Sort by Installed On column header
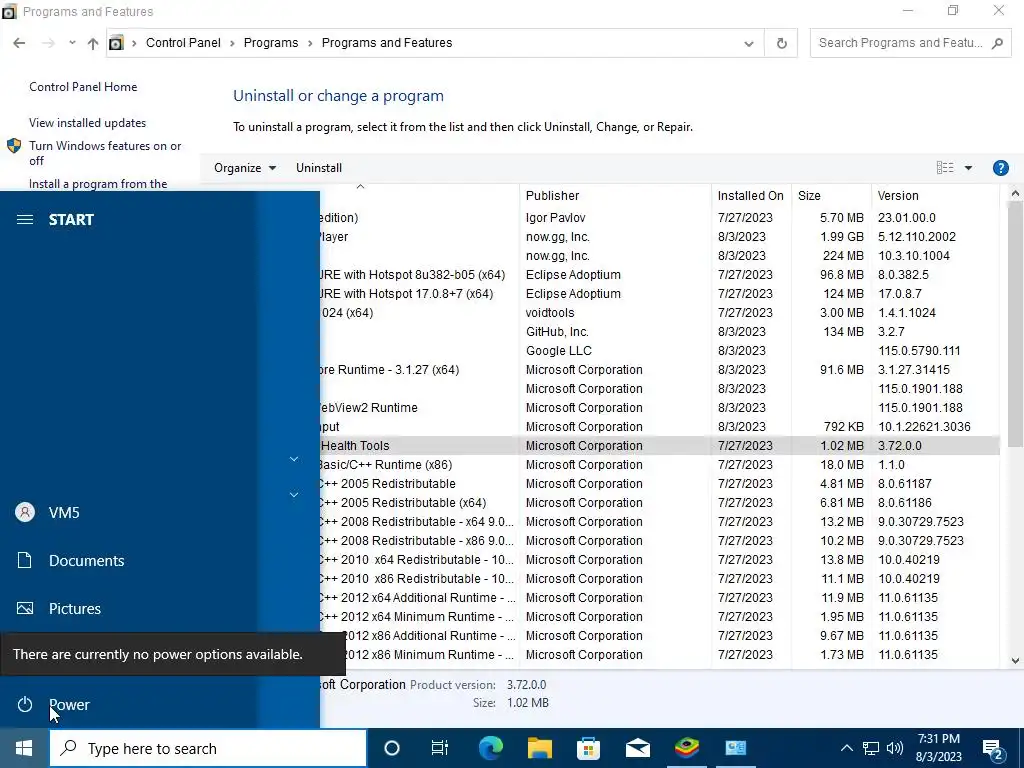 pos(751,195)
